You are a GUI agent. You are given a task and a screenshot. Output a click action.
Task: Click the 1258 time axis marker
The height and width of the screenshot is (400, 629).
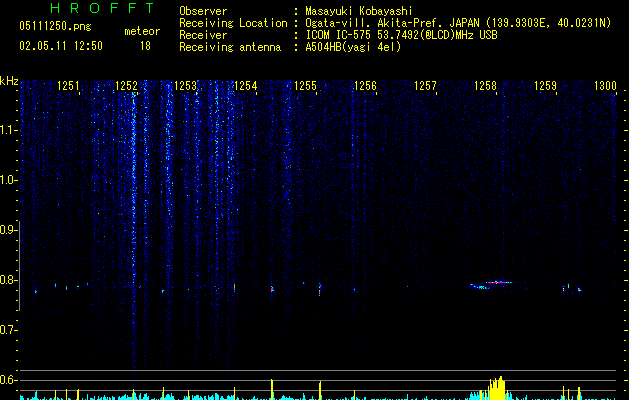click(485, 86)
